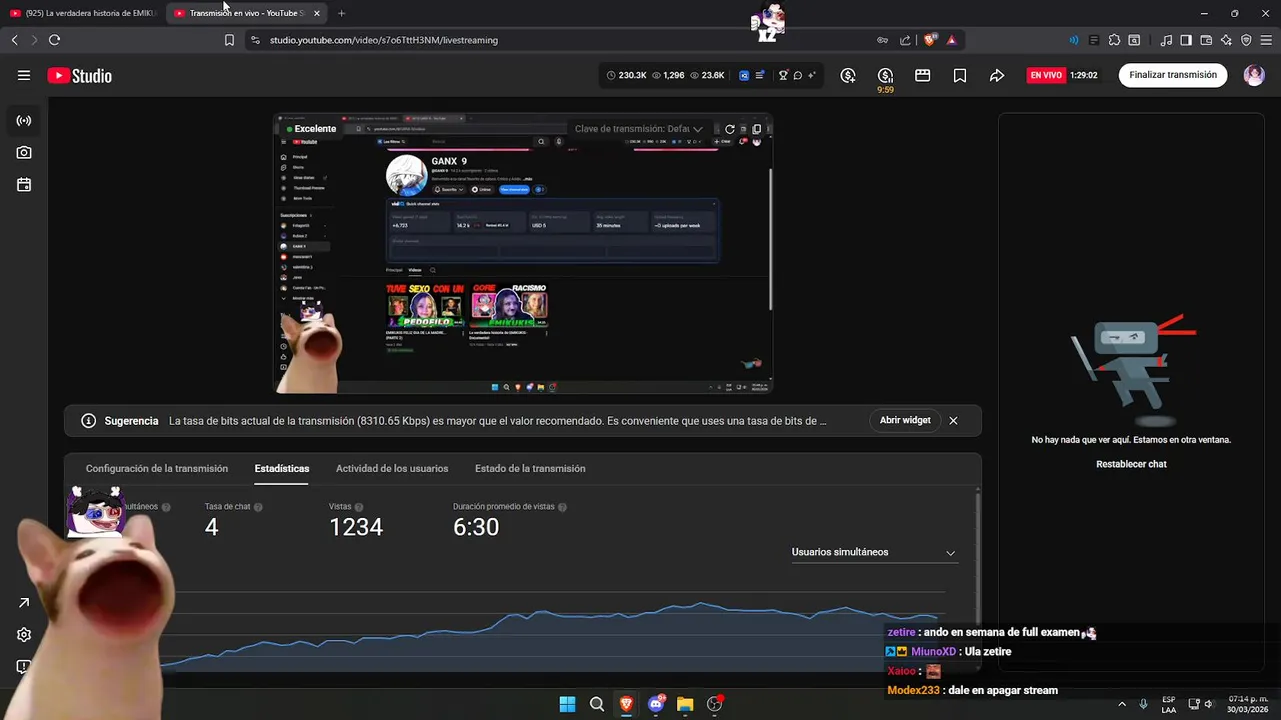Open a new browser tab

pyautogui.click(x=342, y=13)
